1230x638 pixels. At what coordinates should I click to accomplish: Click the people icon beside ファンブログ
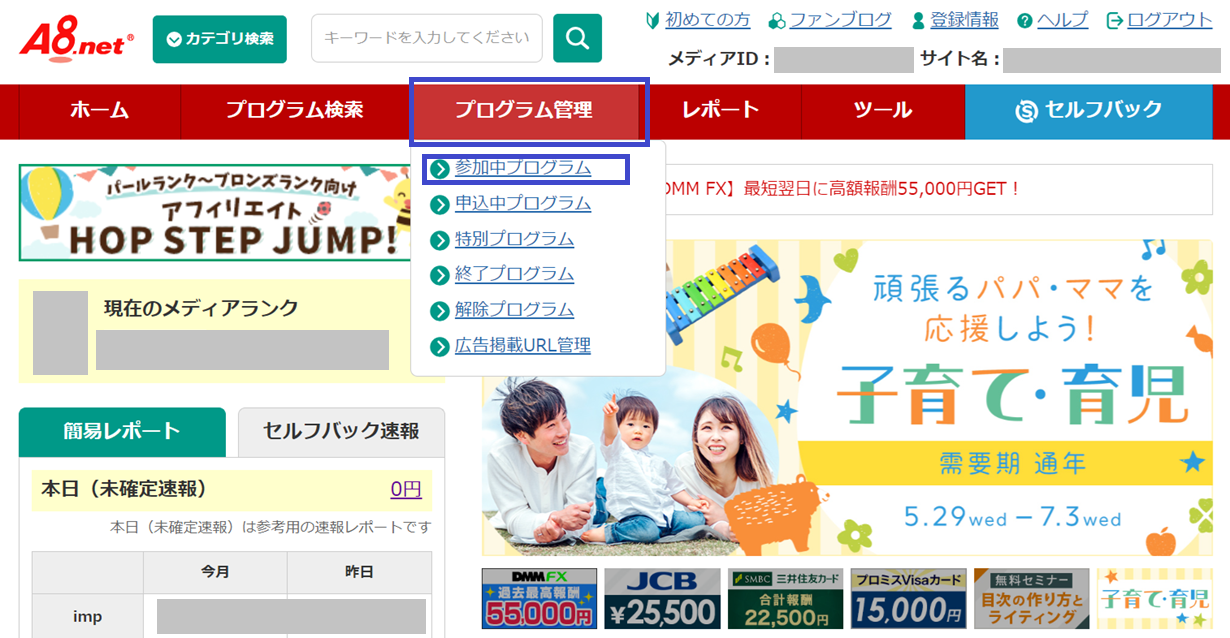pyautogui.click(x=775, y=20)
